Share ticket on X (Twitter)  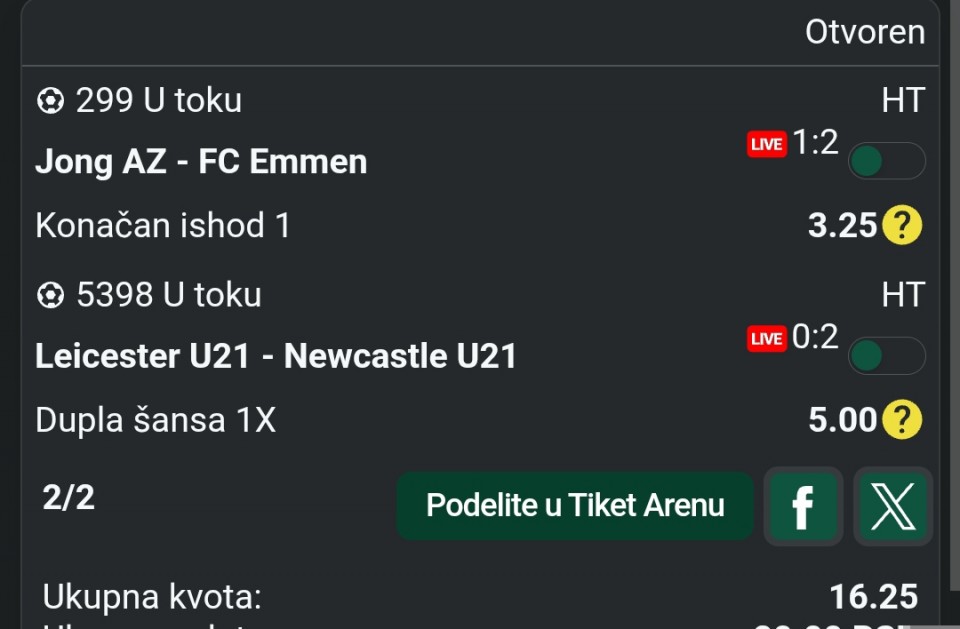(x=892, y=507)
